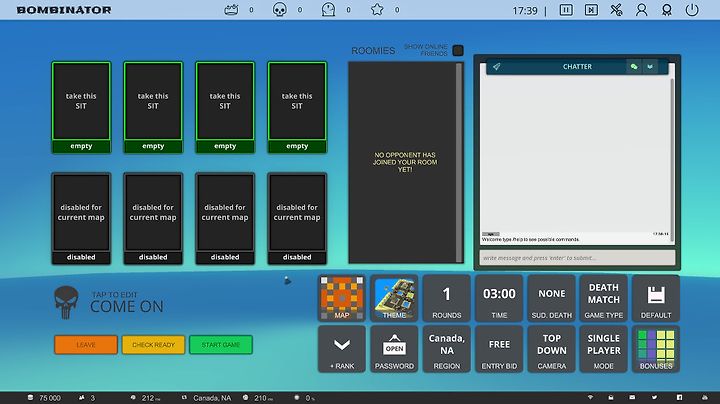Click the skull avatar beside room name

click(x=66, y=302)
